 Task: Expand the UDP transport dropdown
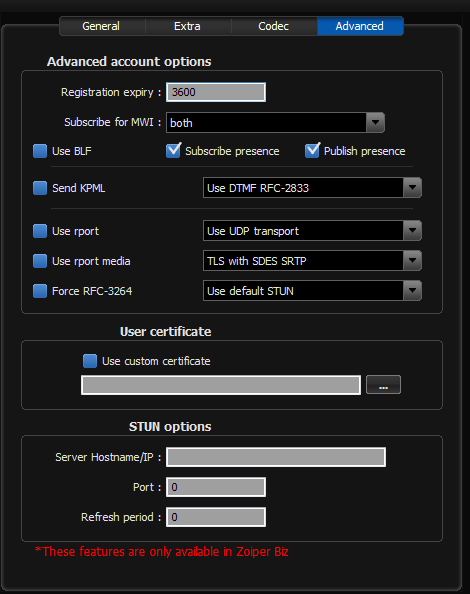coord(312,230)
